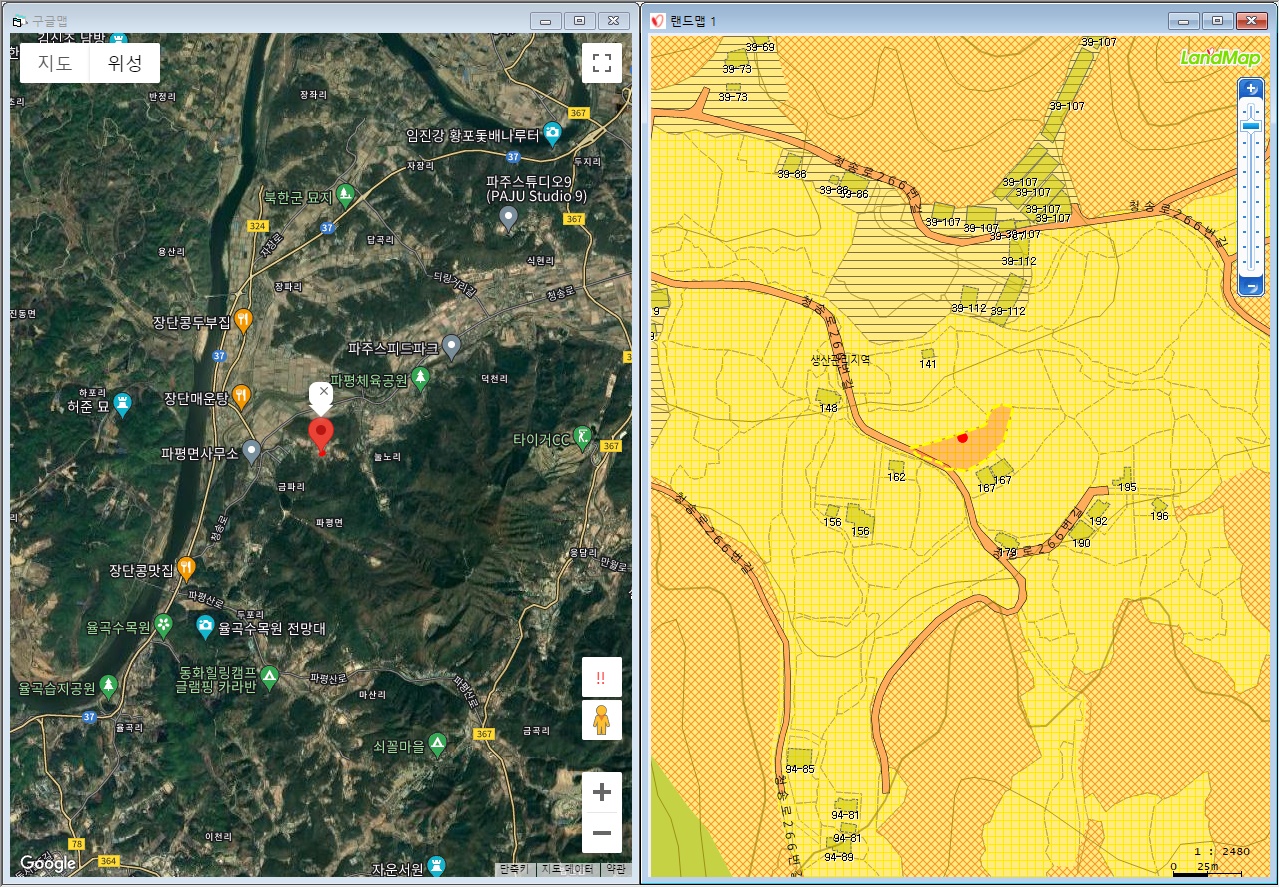Open 단축키 keyboard shortcuts link
Image resolution: width=1280 pixels, height=888 pixels.
pos(516,869)
